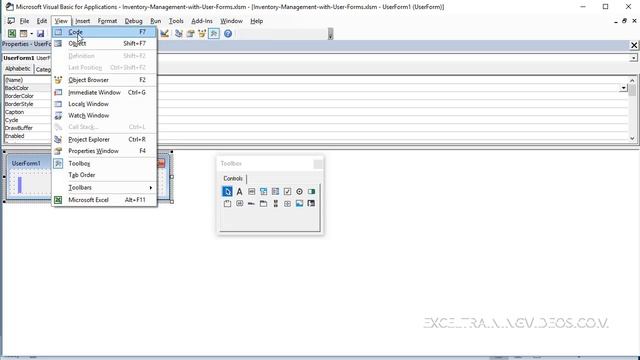
Task: Choose Project Explorer in View menu
Action: (x=104, y=140)
